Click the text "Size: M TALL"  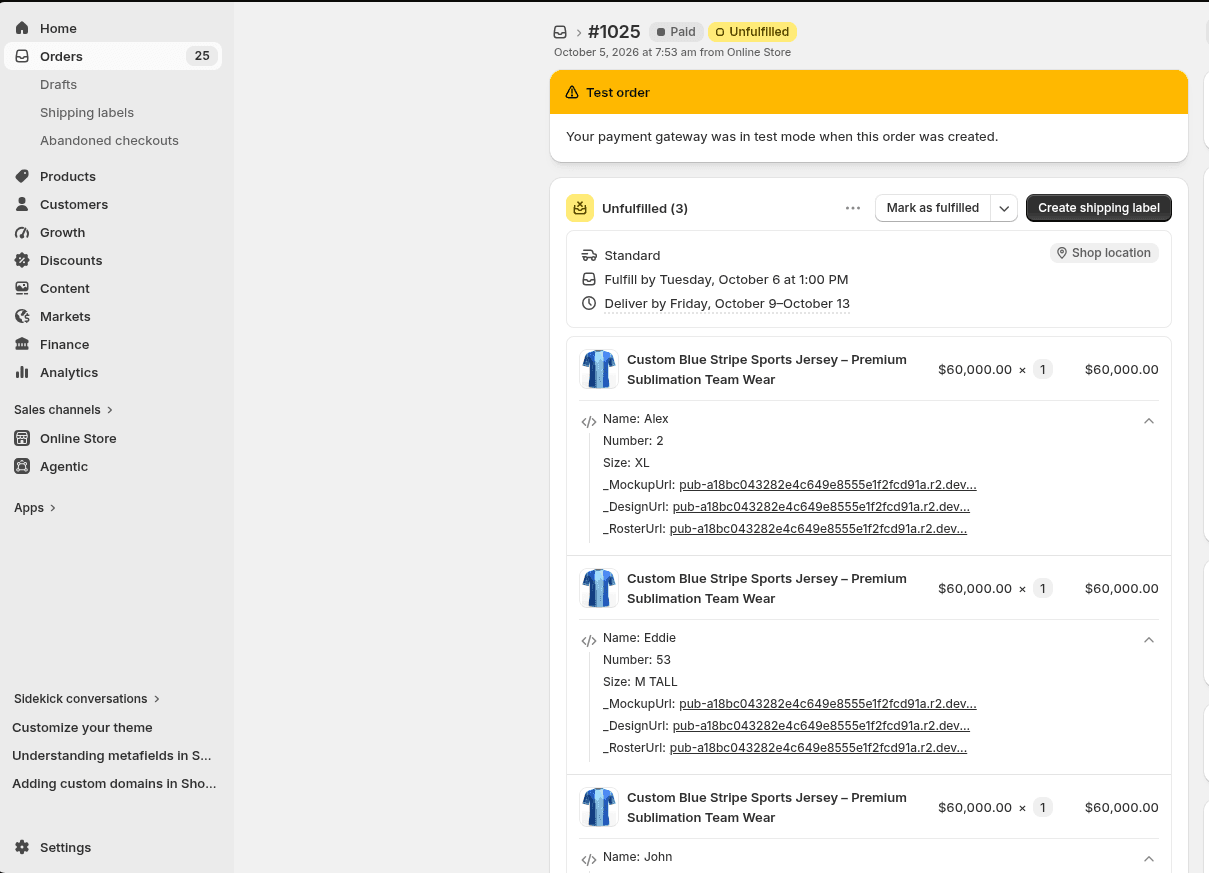click(x=640, y=682)
